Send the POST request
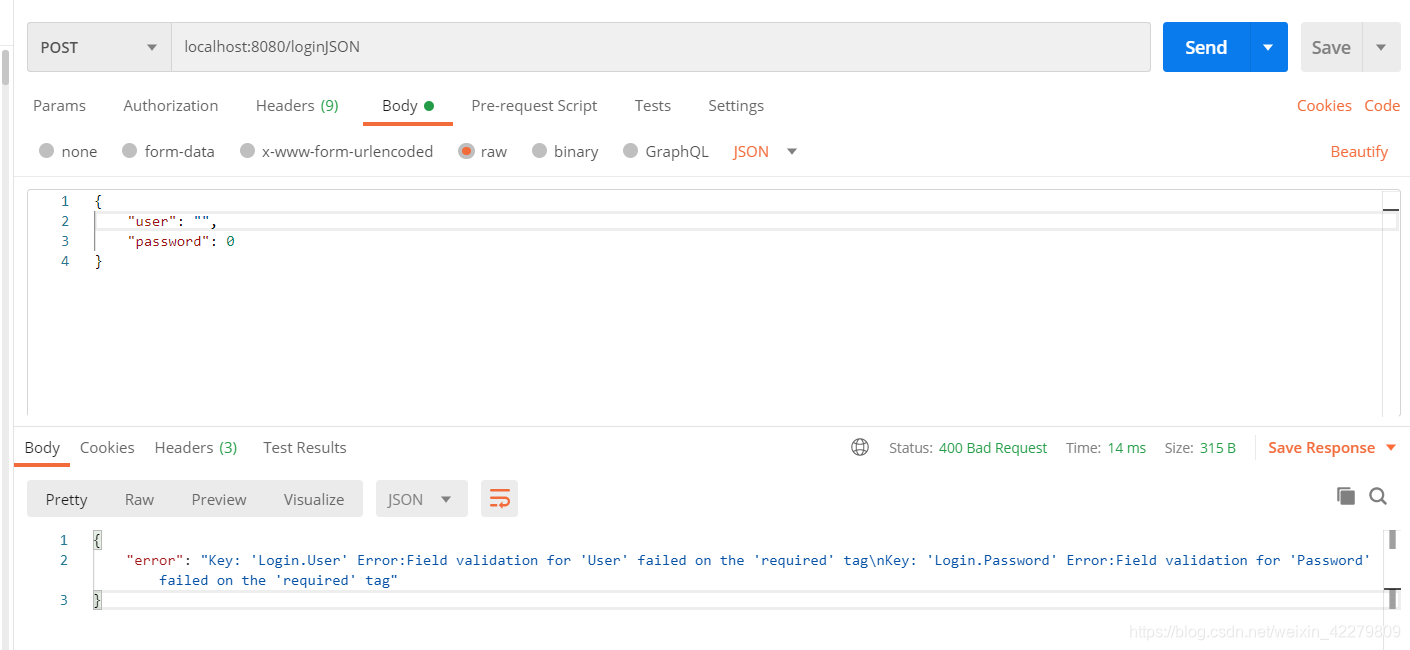 coord(1206,47)
